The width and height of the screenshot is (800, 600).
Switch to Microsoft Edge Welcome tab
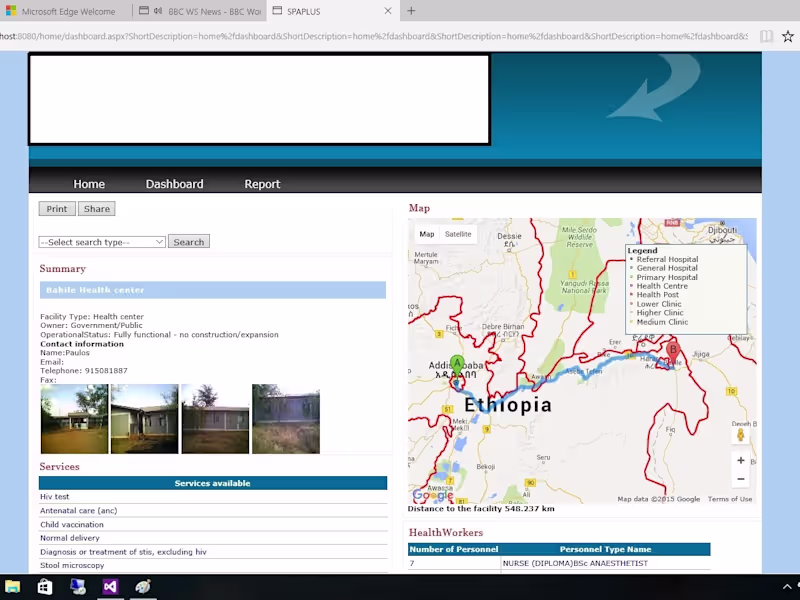[x=66, y=11]
